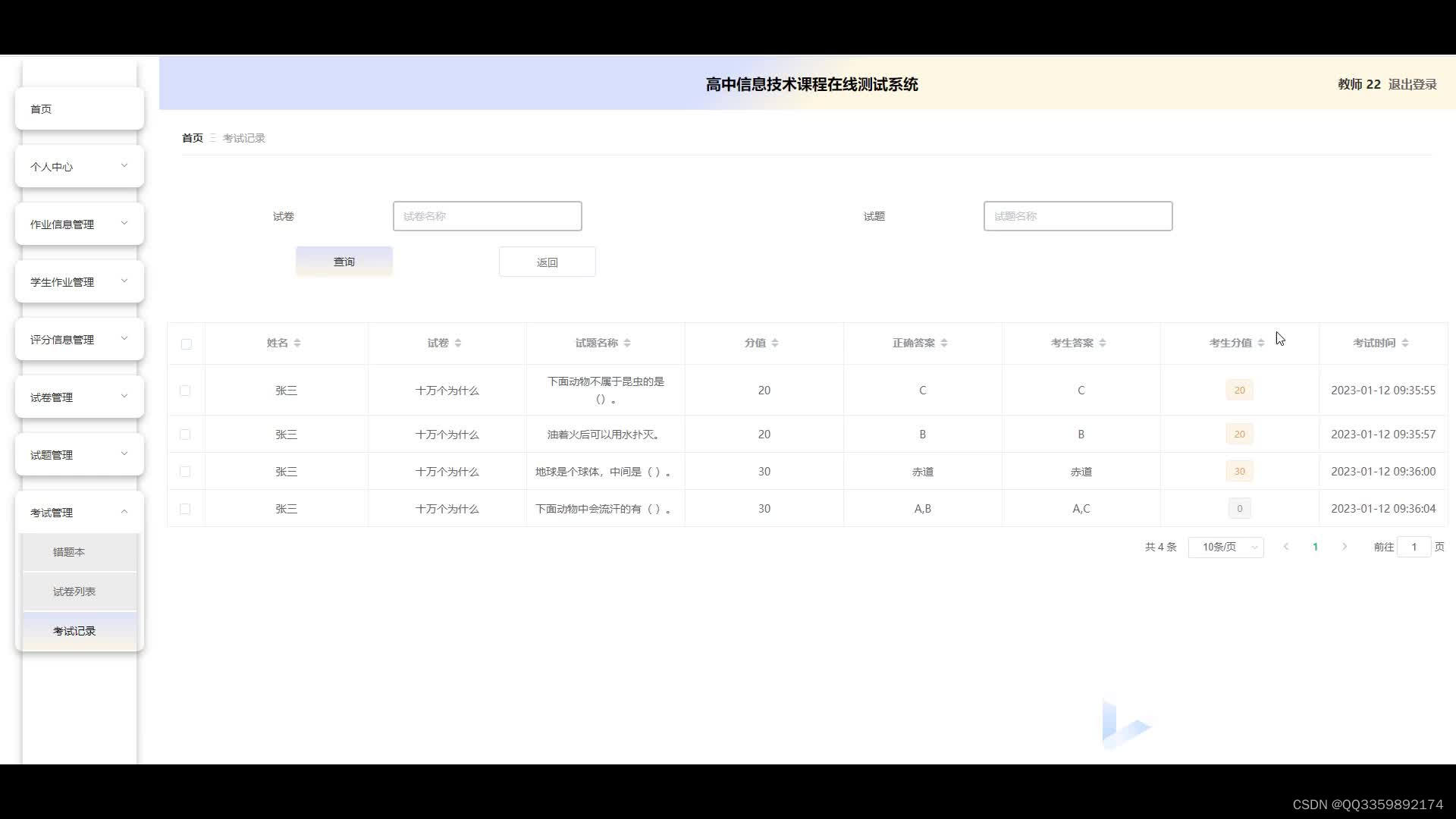Go to previous page arrow
The image size is (1456, 819).
[x=1286, y=547]
